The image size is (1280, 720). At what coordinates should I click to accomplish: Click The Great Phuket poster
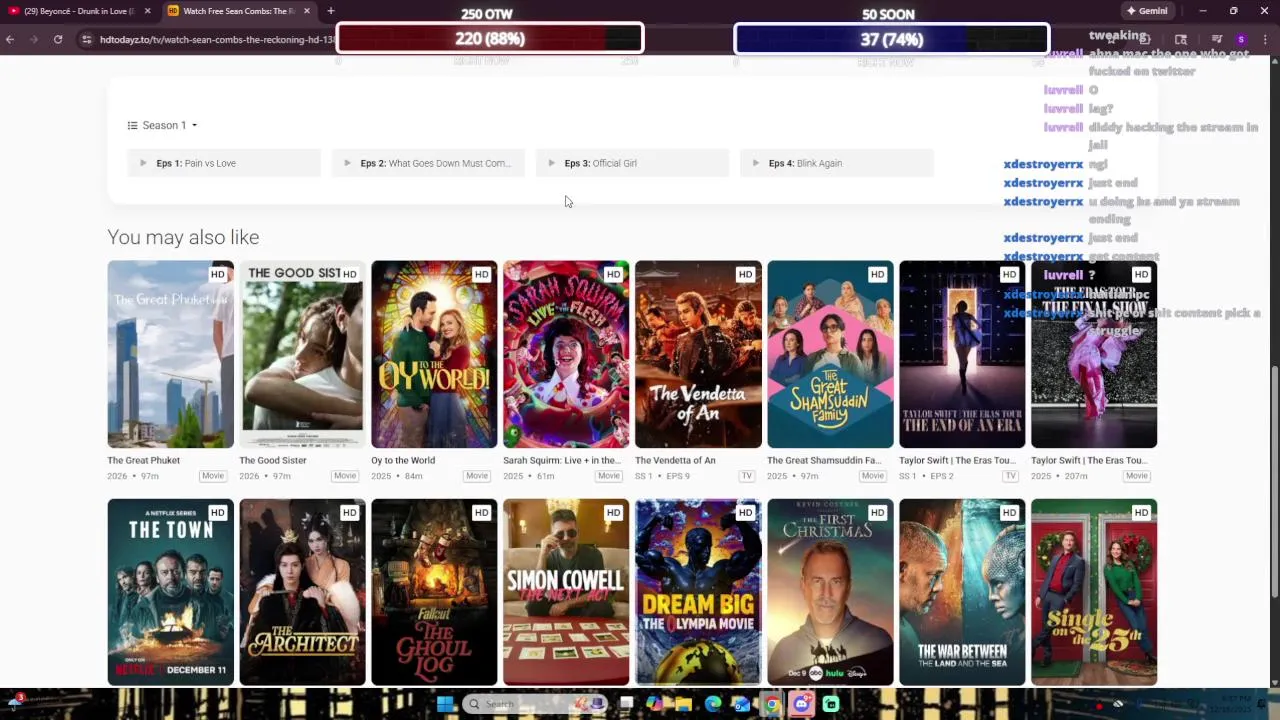[170, 354]
